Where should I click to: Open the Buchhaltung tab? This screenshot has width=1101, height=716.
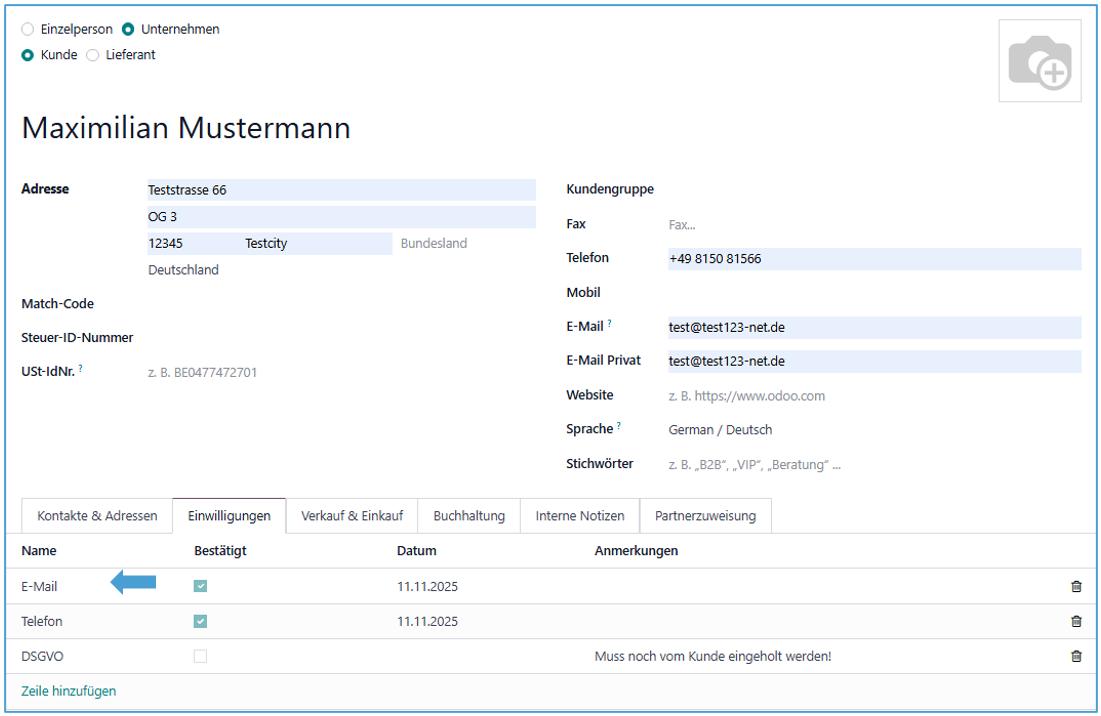469,516
